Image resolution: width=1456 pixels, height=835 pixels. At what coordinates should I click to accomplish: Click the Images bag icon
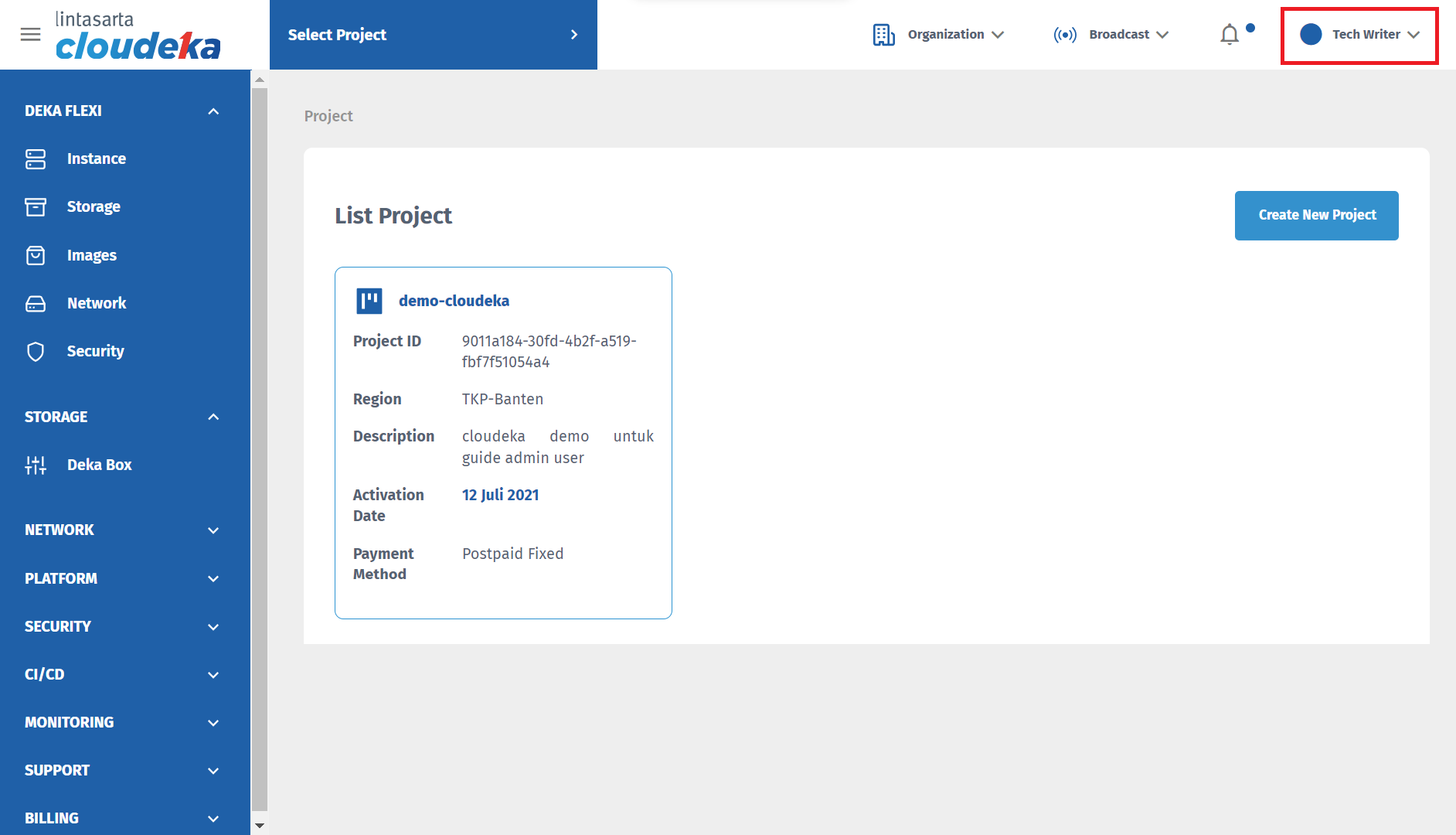pos(36,255)
